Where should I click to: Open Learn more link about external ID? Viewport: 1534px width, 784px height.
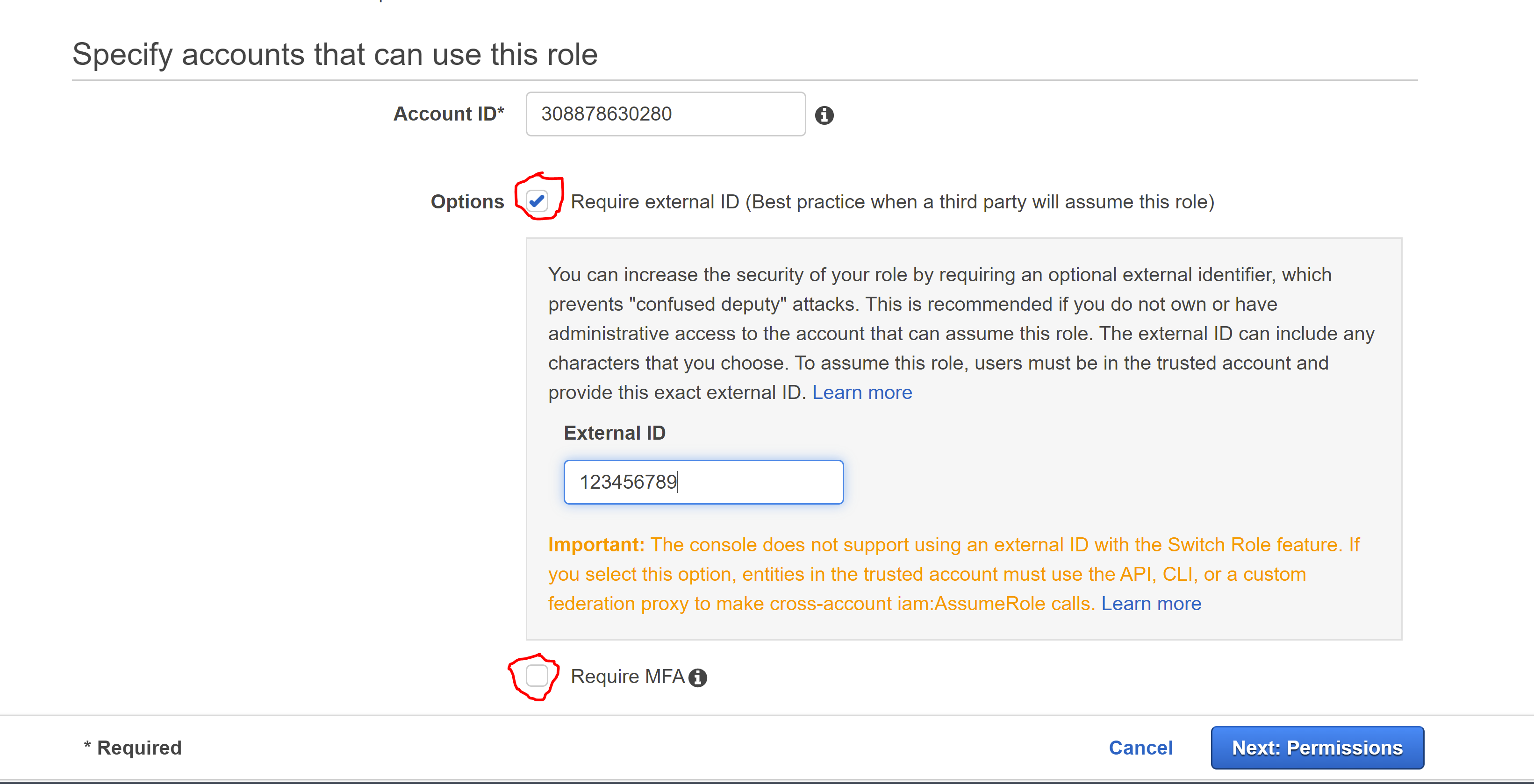coord(862,392)
